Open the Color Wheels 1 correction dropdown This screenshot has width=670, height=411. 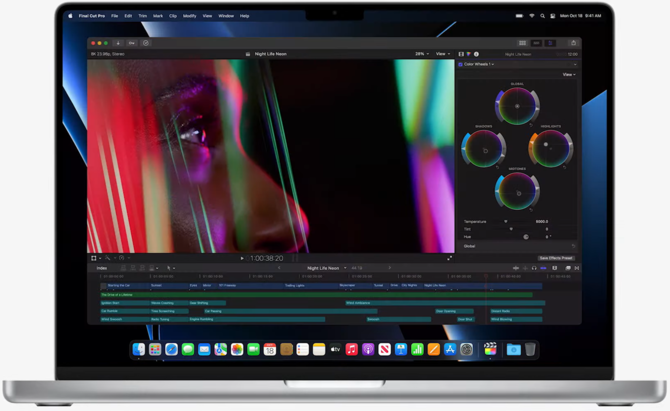click(x=479, y=64)
